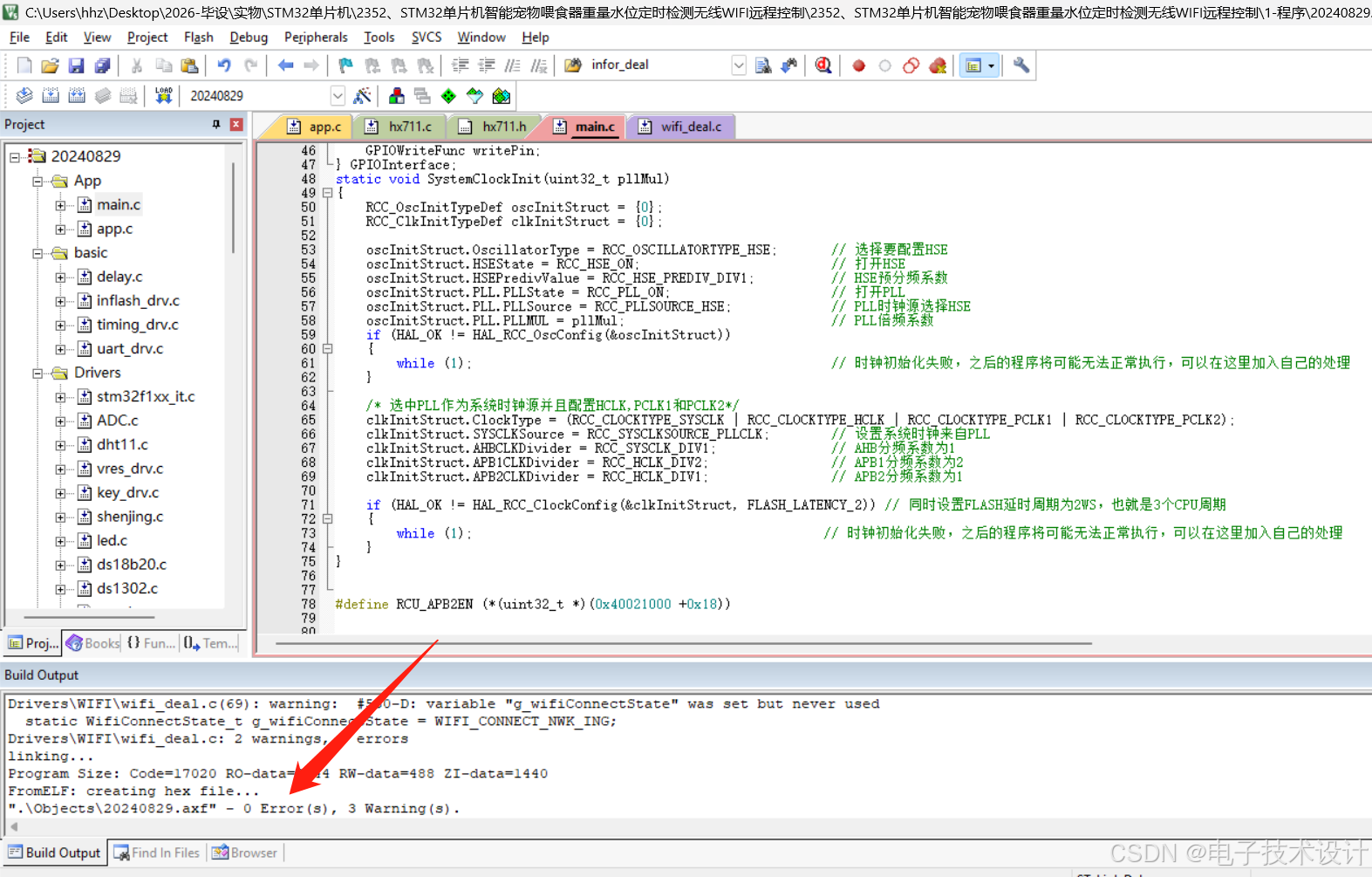This screenshot has width=1372, height=877.
Task: Open the SVCS menu
Action: pos(427,38)
